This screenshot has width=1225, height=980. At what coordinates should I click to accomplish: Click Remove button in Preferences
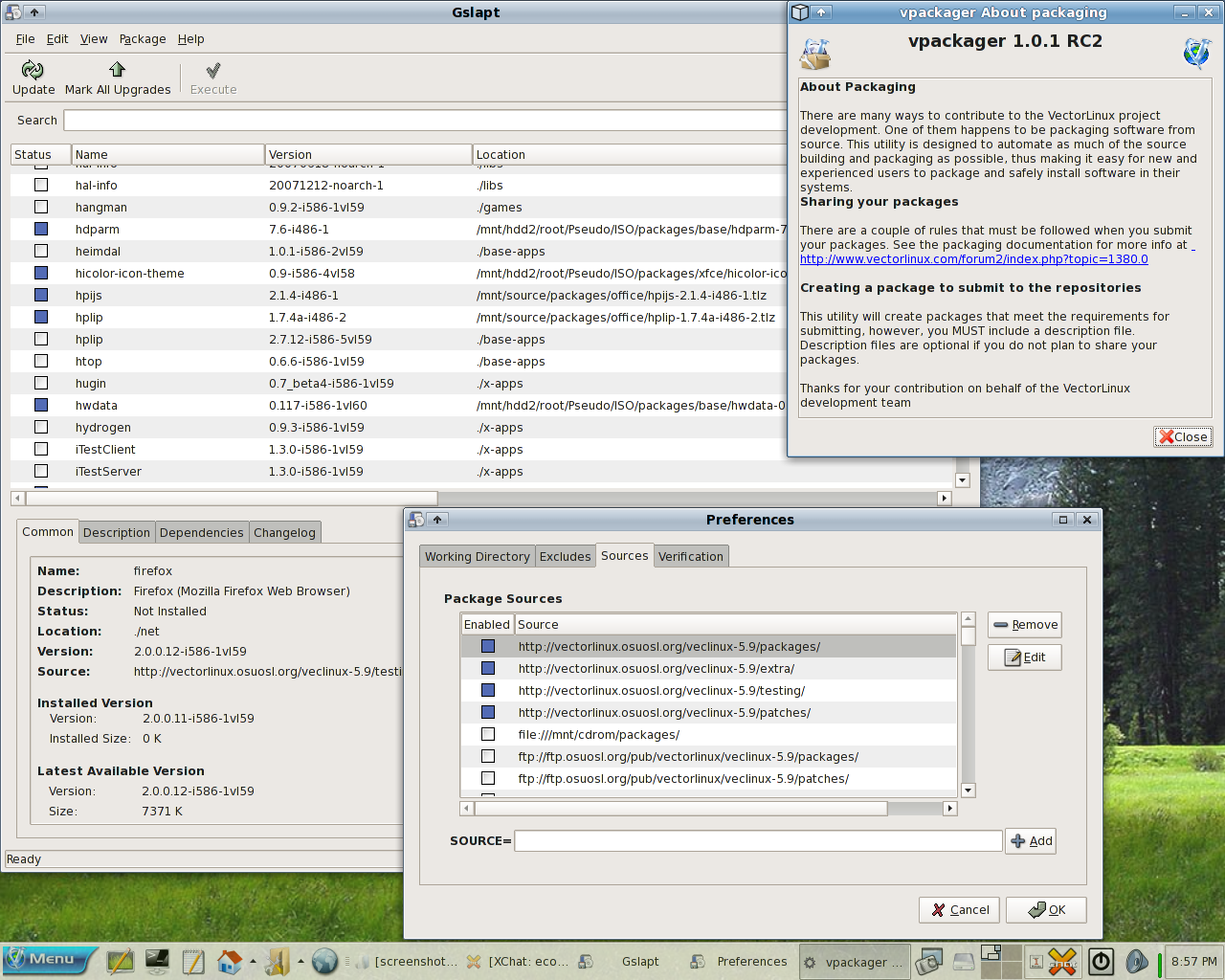[x=1025, y=625]
